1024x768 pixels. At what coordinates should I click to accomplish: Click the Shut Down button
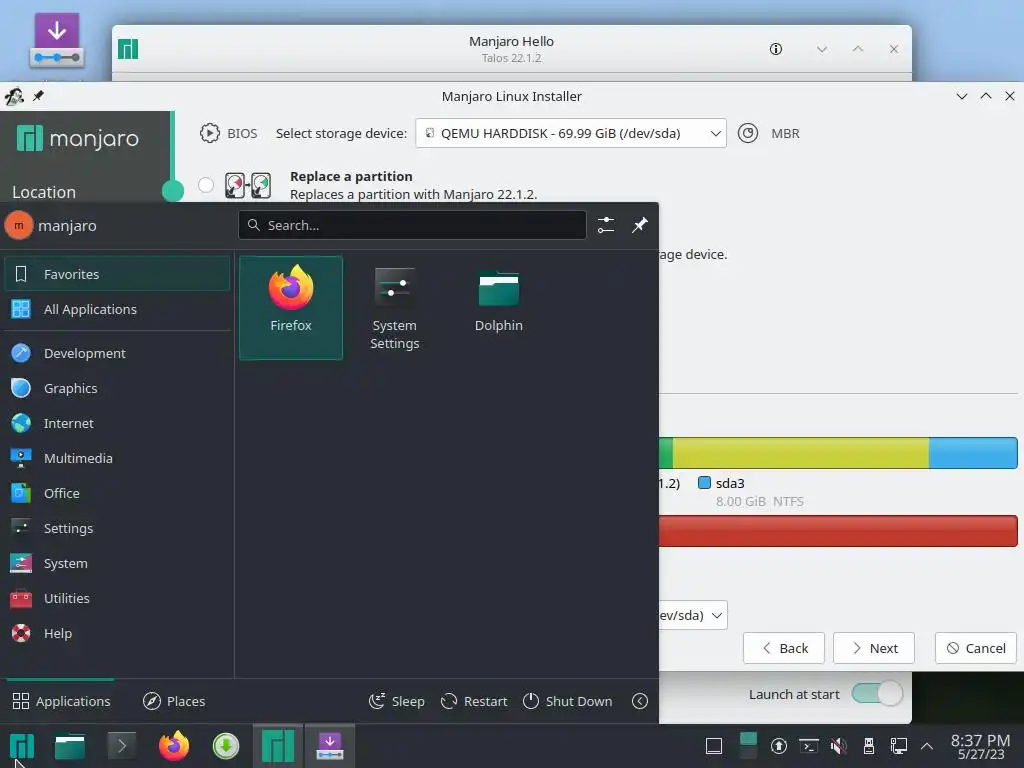tap(568, 701)
